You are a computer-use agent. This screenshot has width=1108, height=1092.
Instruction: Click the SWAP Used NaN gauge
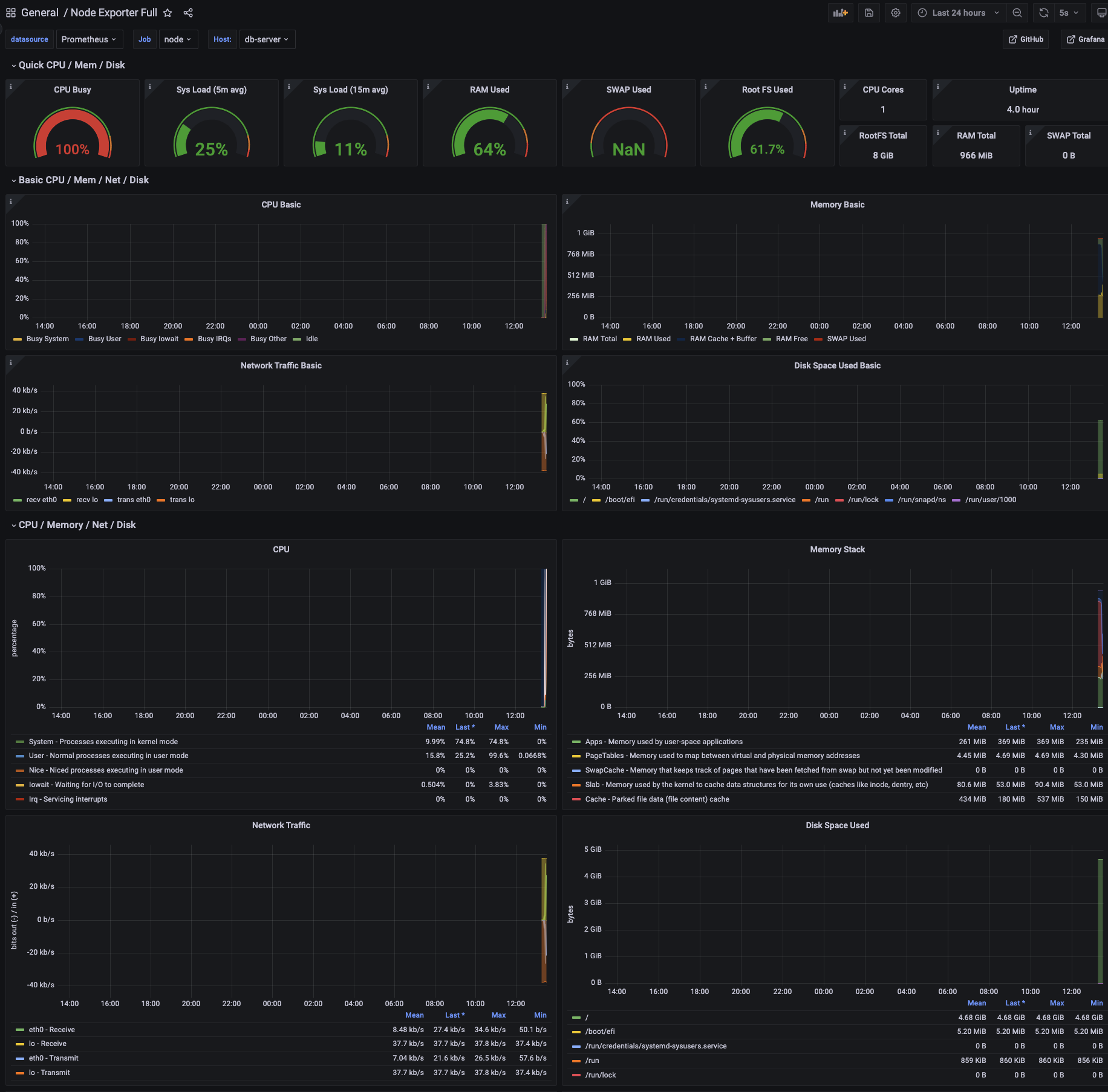click(x=628, y=132)
